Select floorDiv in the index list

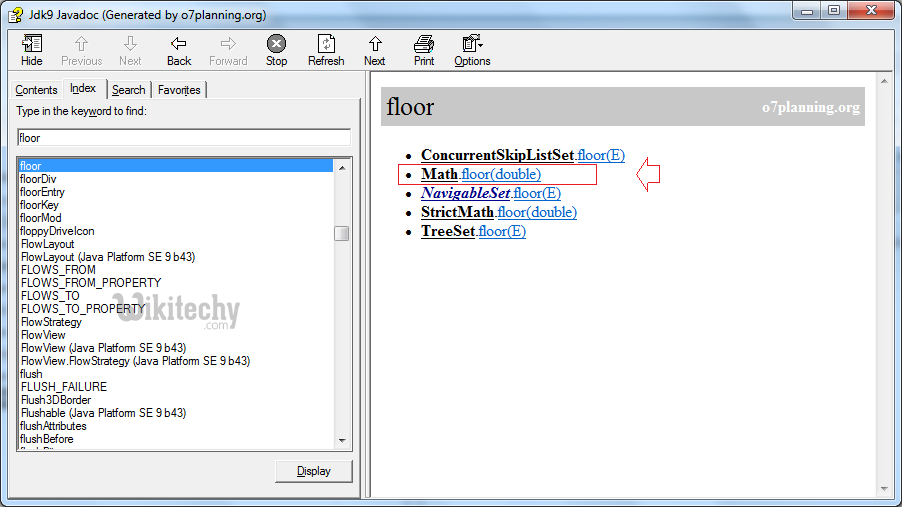click(x=39, y=179)
